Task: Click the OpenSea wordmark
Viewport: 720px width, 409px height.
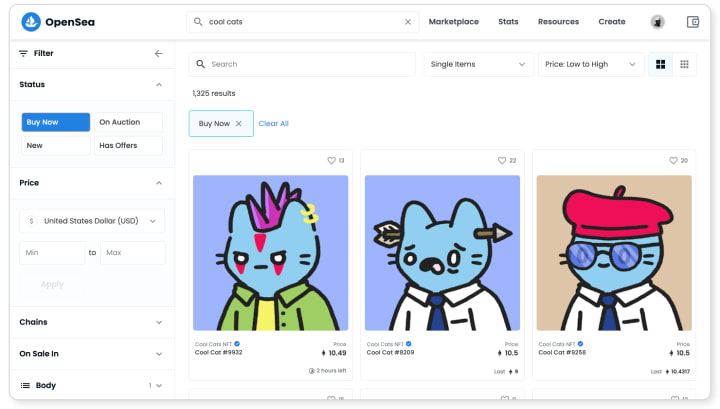Action: click(70, 22)
